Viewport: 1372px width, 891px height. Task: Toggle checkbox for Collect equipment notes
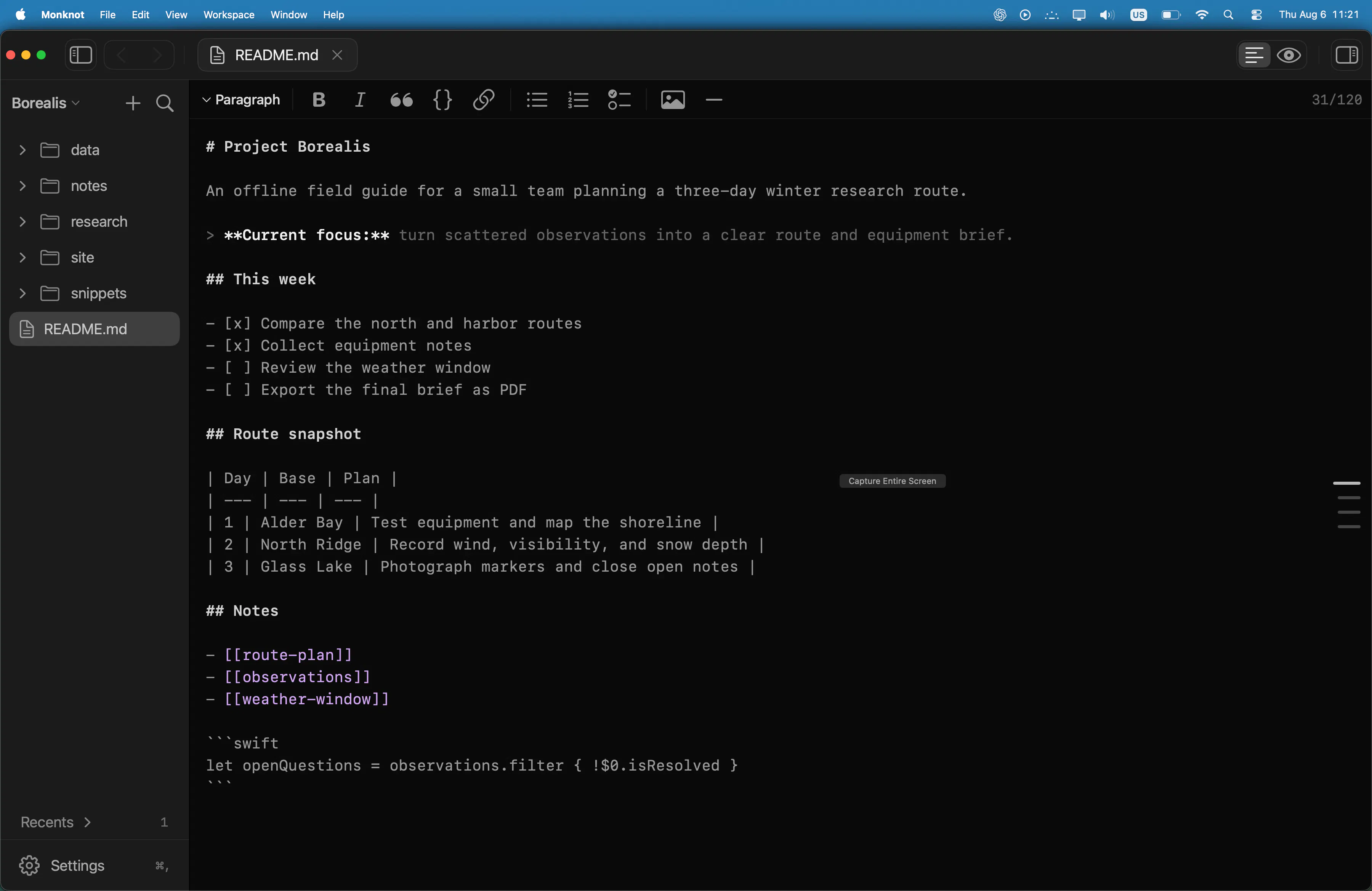(x=237, y=346)
